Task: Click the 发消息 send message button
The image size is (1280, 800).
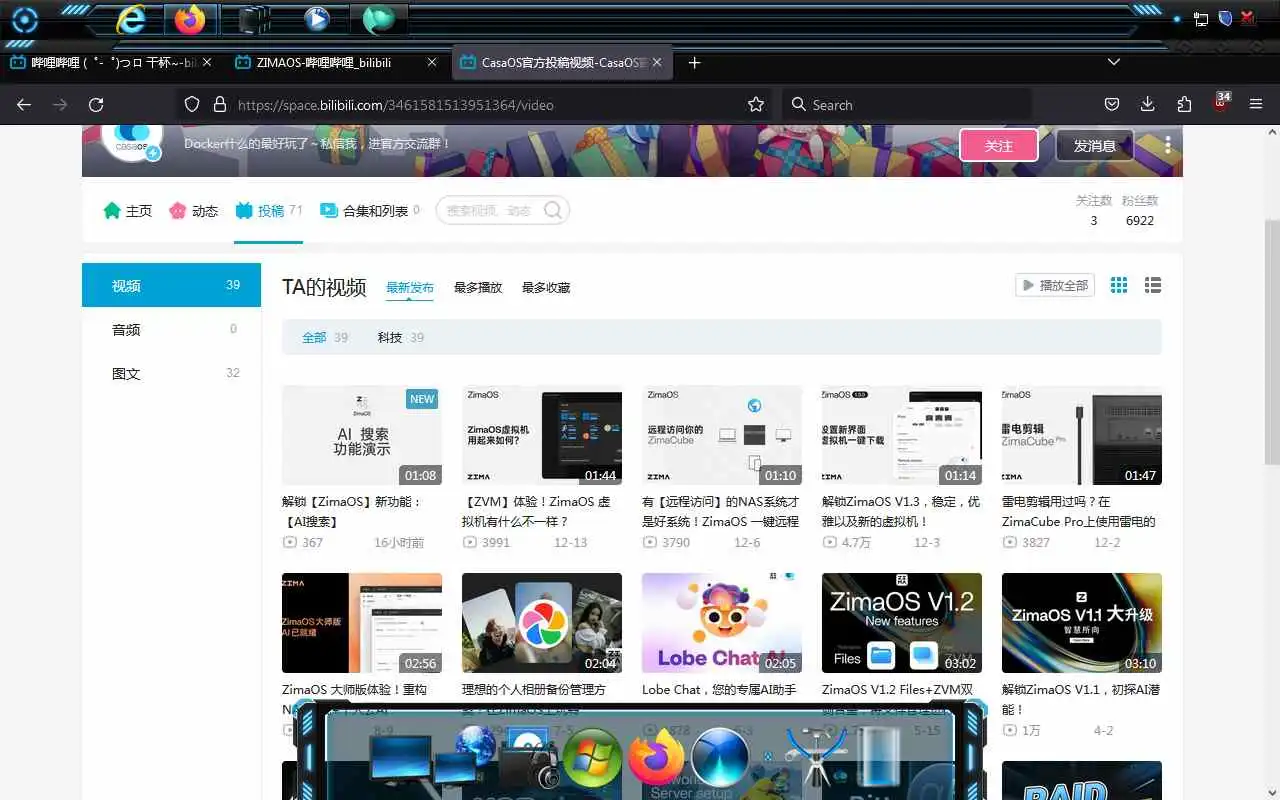Action: coord(1095,145)
